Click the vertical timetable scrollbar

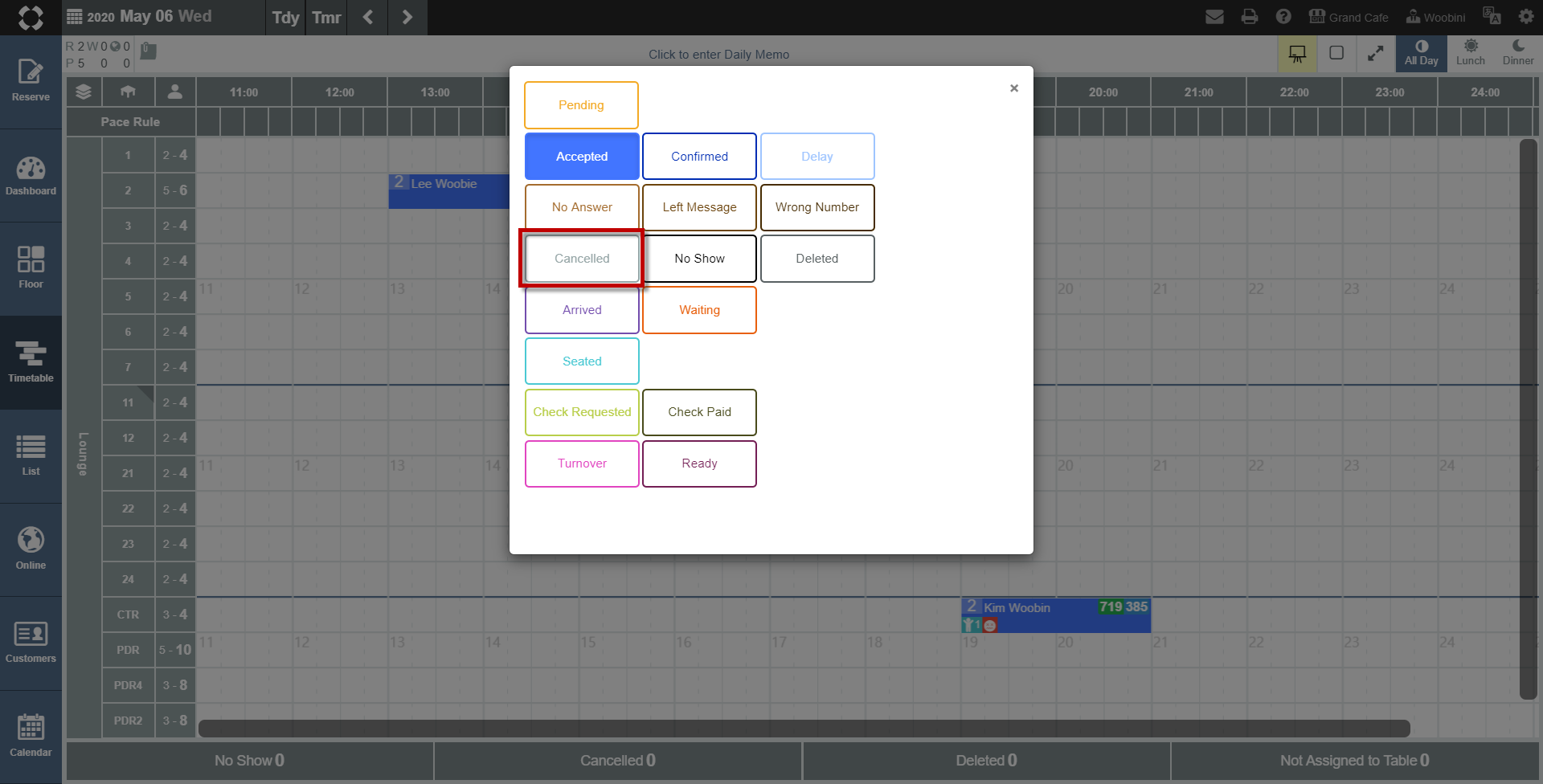coord(1529,419)
